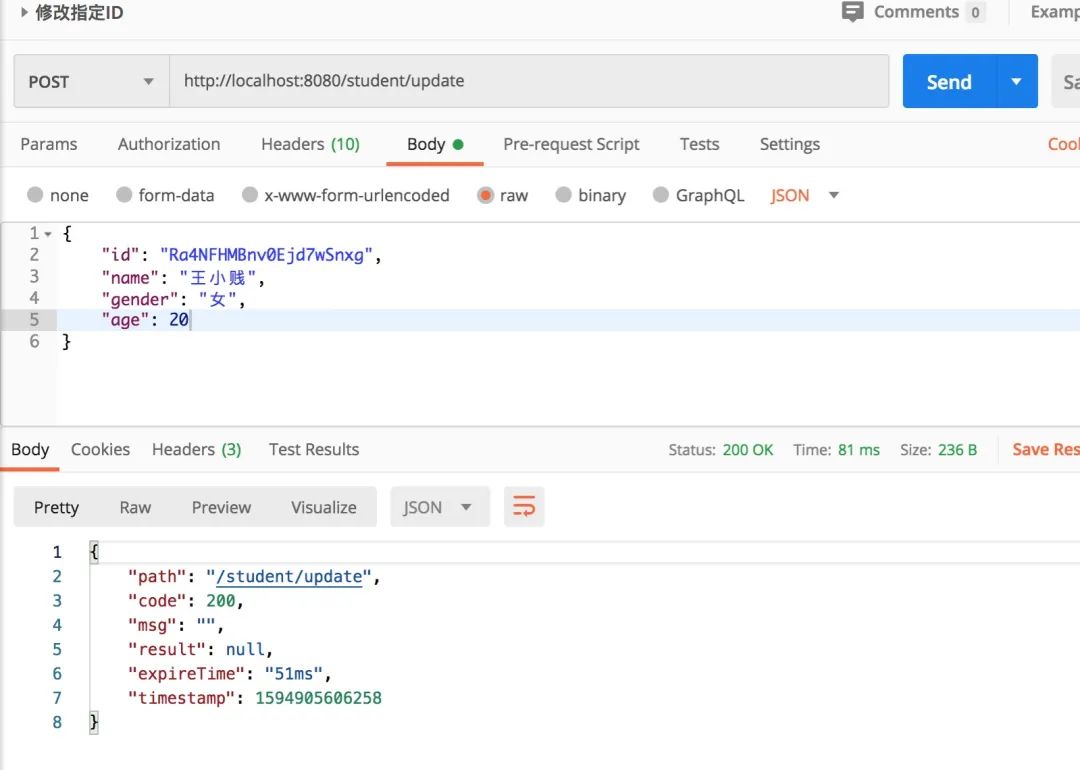Switch to the Authorization tab

tap(169, 144)
